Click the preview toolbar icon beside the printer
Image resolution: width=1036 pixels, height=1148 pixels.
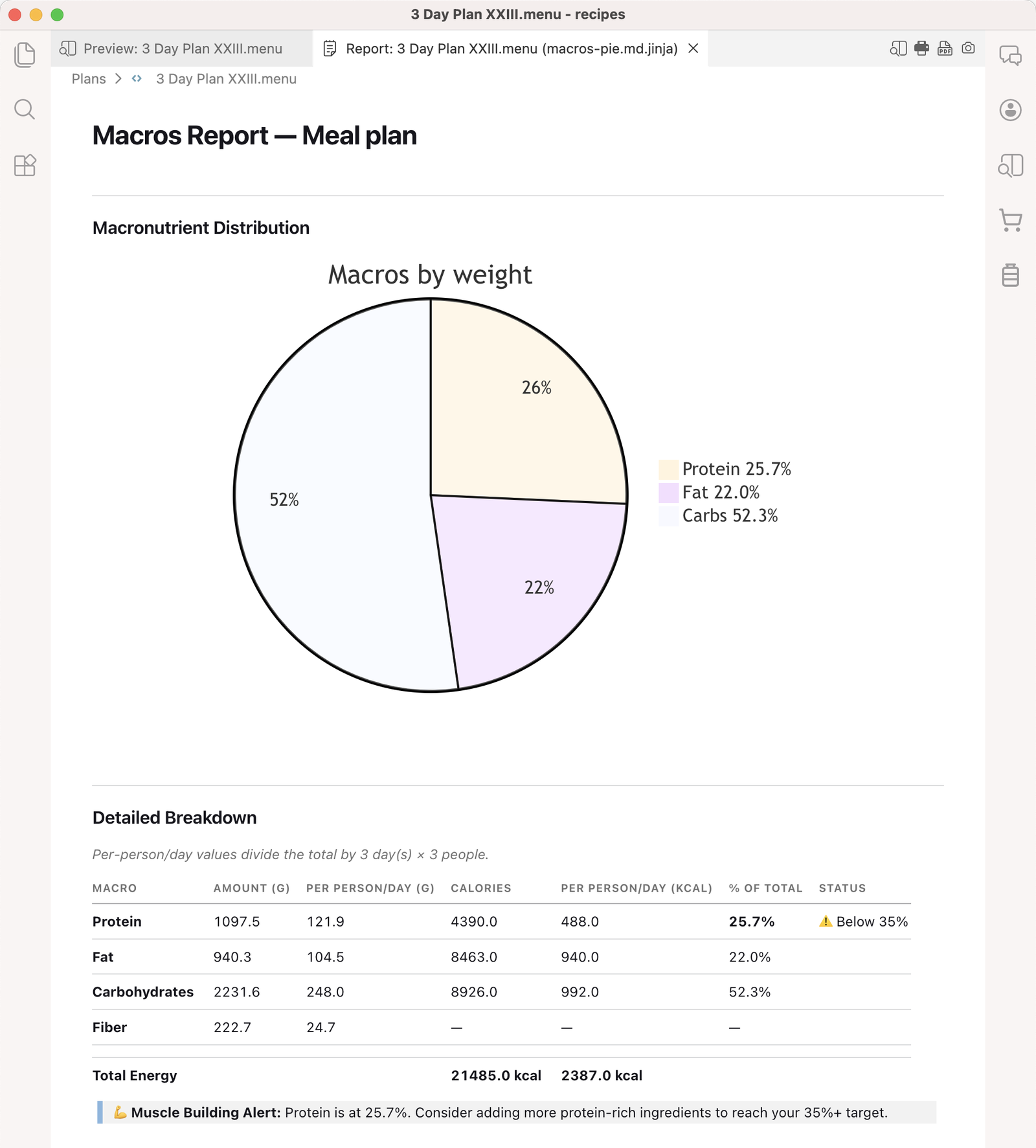(x=898, y=49)
